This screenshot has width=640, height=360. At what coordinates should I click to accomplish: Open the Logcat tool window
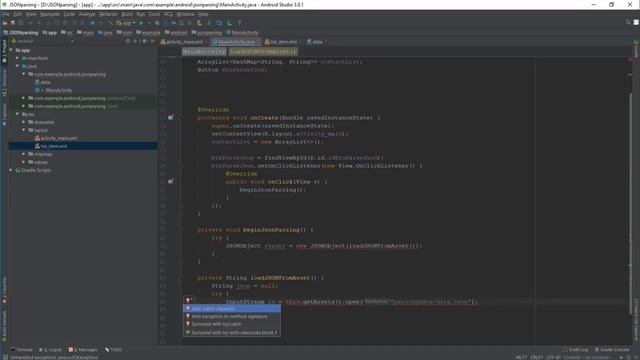pyautogui.click(x=50, y=350)
